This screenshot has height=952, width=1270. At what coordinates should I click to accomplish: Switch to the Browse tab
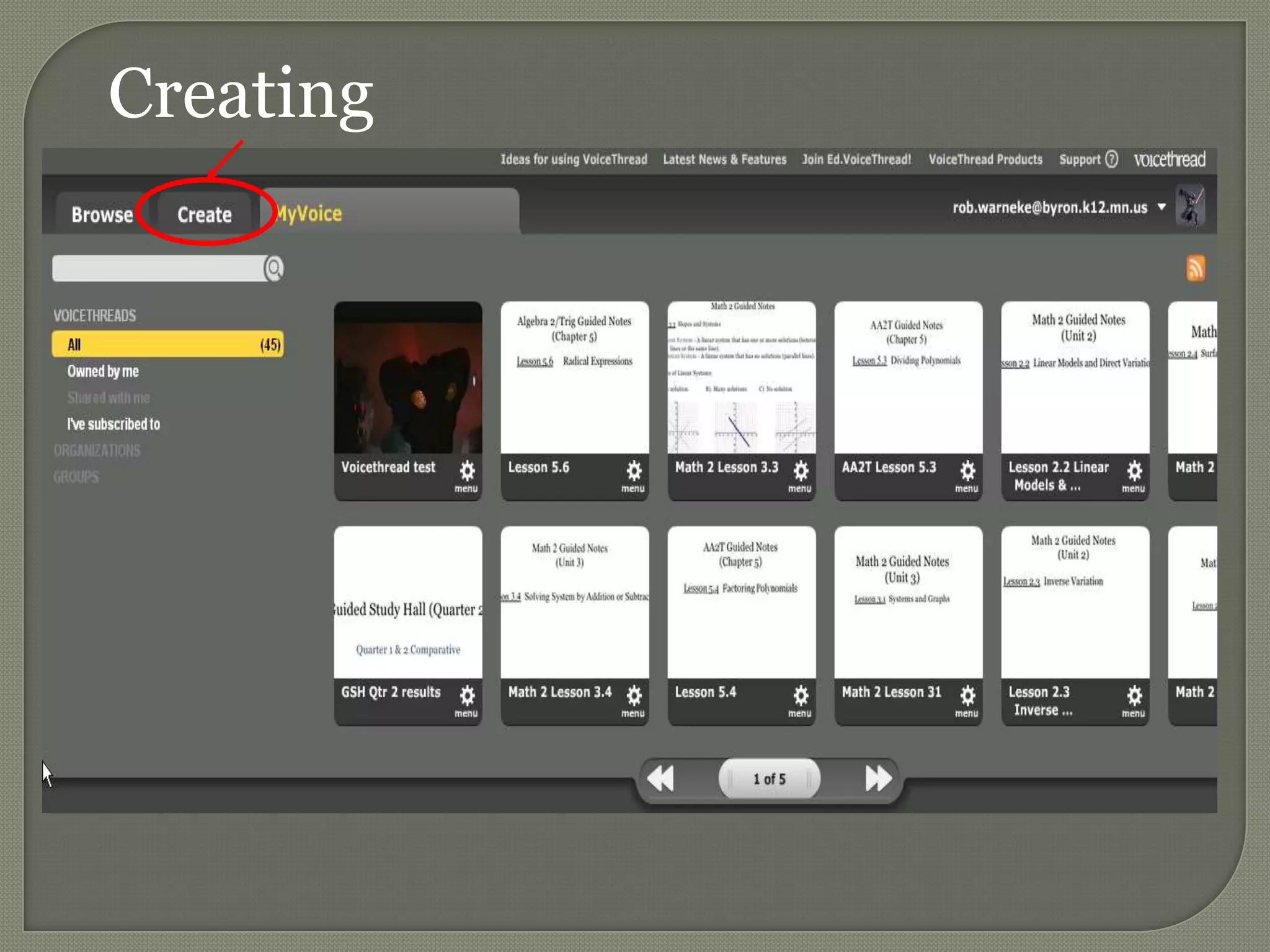pyautogui.click(x=102, y=214)
